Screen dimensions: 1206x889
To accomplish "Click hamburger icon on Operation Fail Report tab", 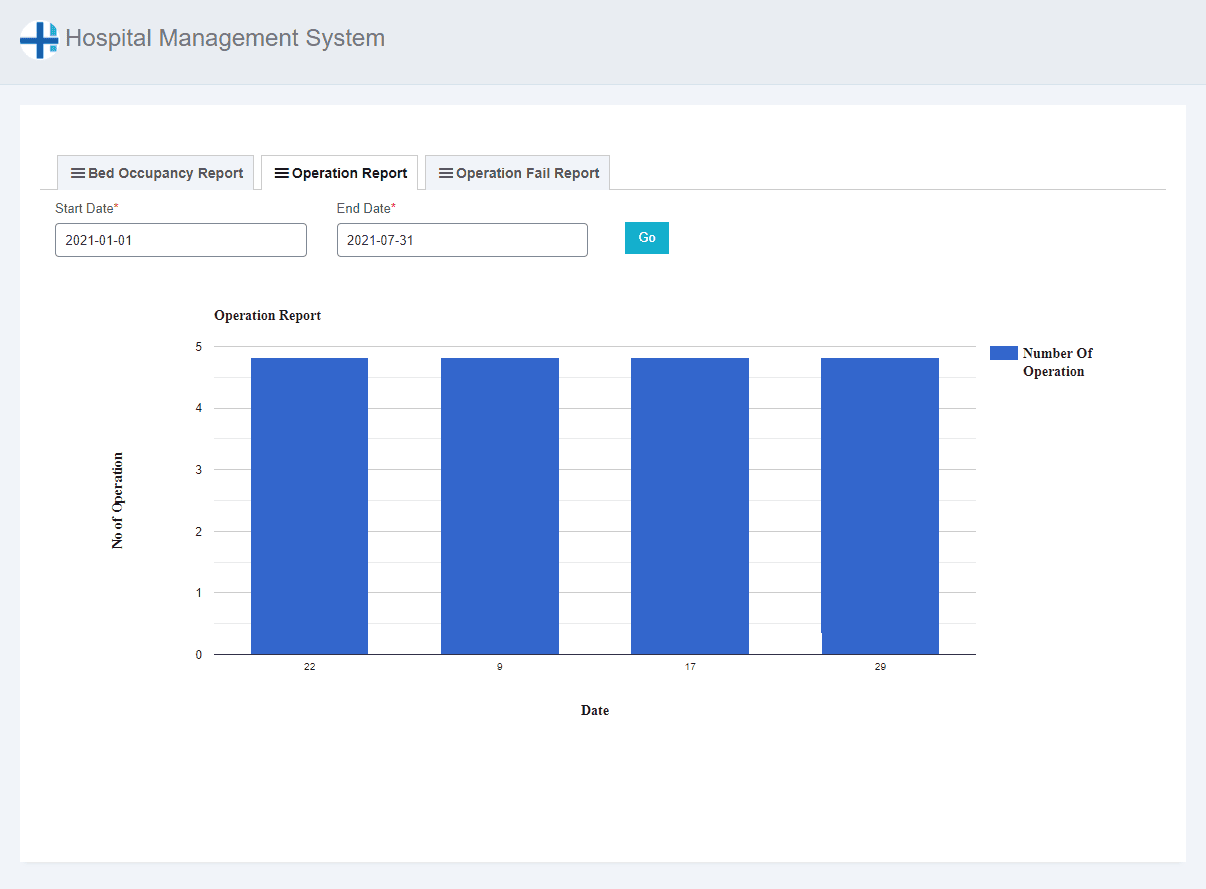I will point(446,173).
